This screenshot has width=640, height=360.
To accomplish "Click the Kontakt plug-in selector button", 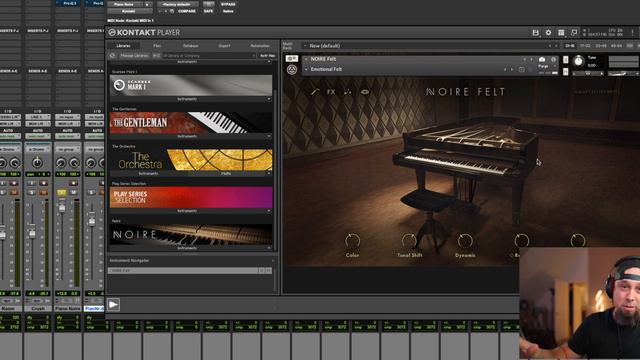I will pos(129,11).
